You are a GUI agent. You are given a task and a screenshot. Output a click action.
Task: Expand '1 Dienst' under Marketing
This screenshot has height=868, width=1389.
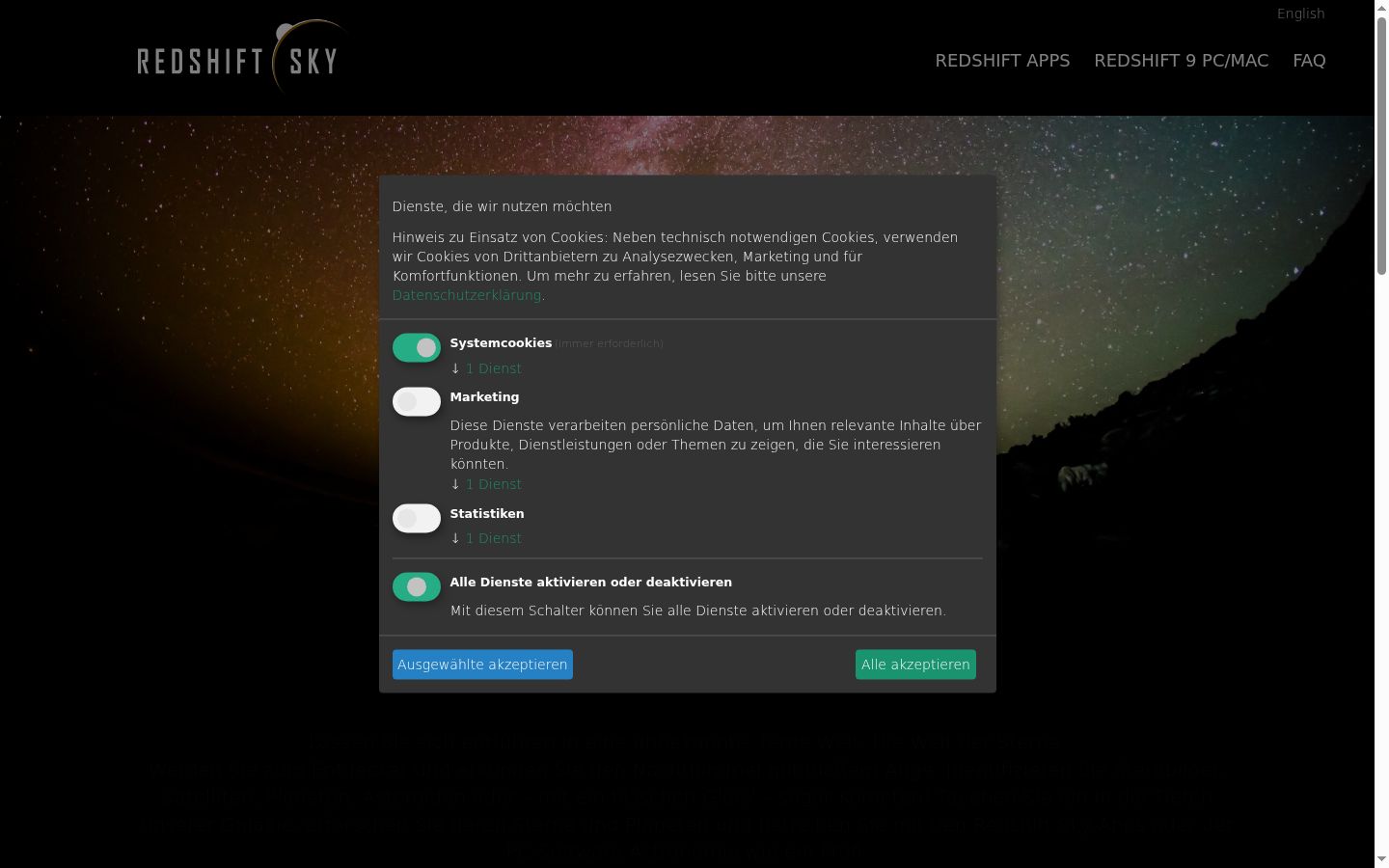(493, 484)
